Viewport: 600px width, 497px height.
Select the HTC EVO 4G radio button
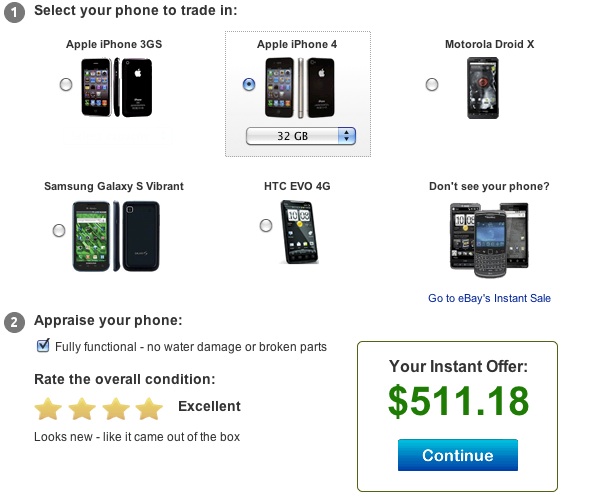265,225
